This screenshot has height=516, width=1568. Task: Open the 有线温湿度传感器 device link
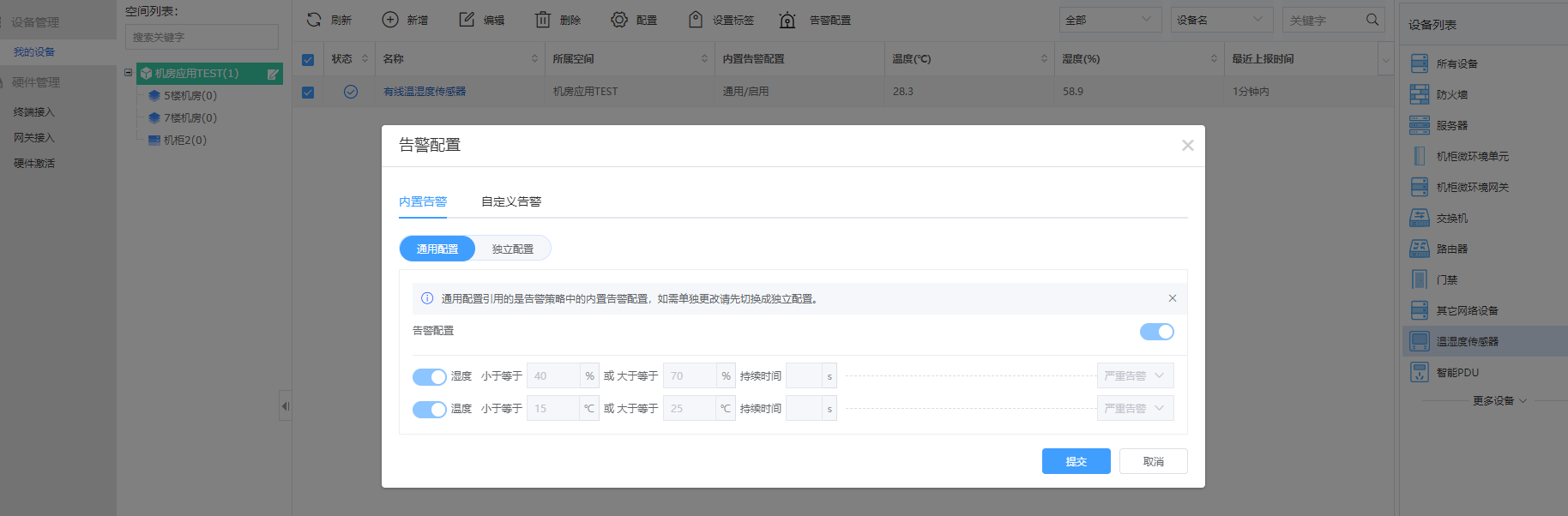click(x=425, y=91)
